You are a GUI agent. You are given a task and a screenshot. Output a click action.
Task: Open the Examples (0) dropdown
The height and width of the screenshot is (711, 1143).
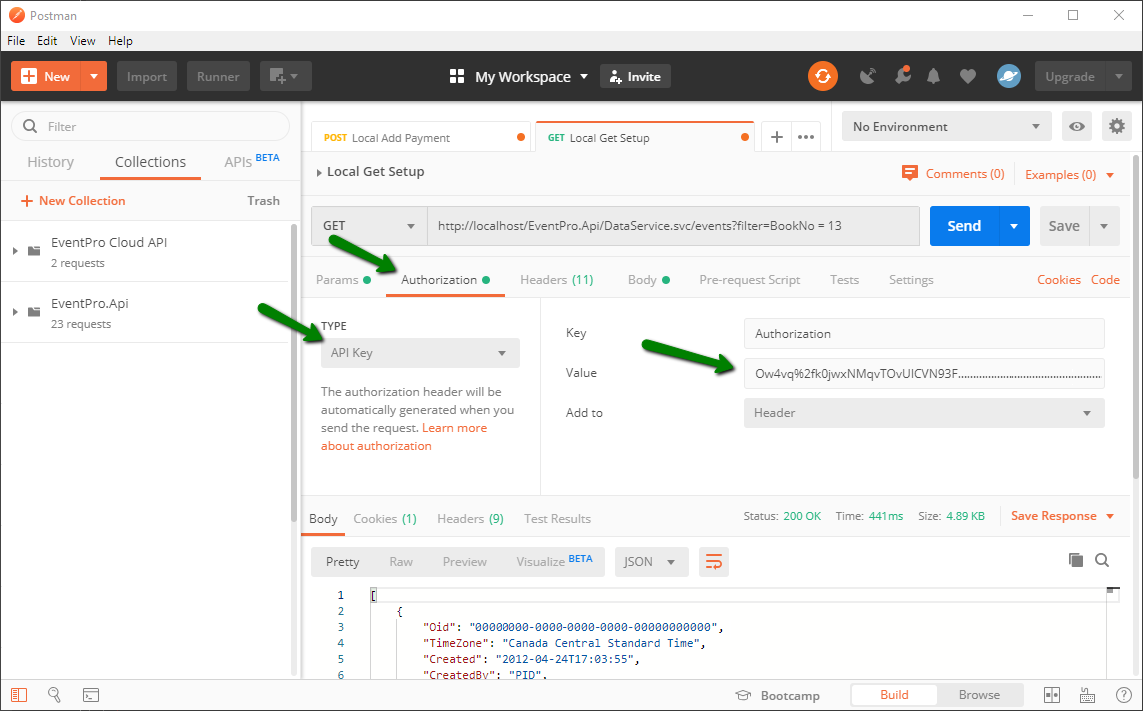tap(1069, 174)
